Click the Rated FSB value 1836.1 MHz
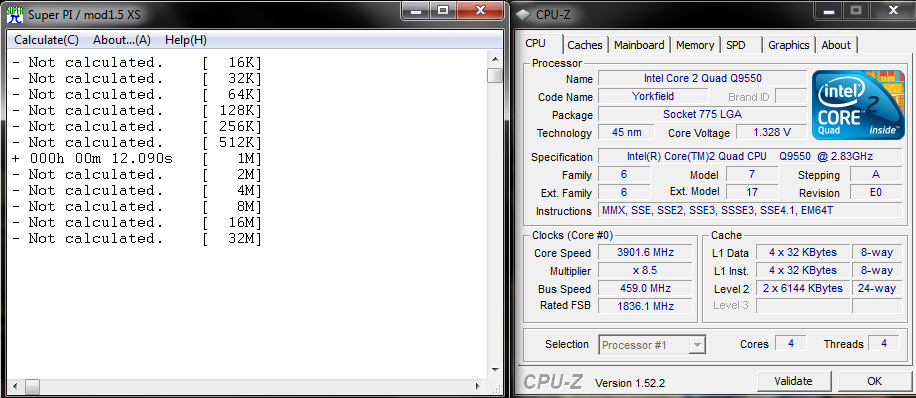 (646, 306)
